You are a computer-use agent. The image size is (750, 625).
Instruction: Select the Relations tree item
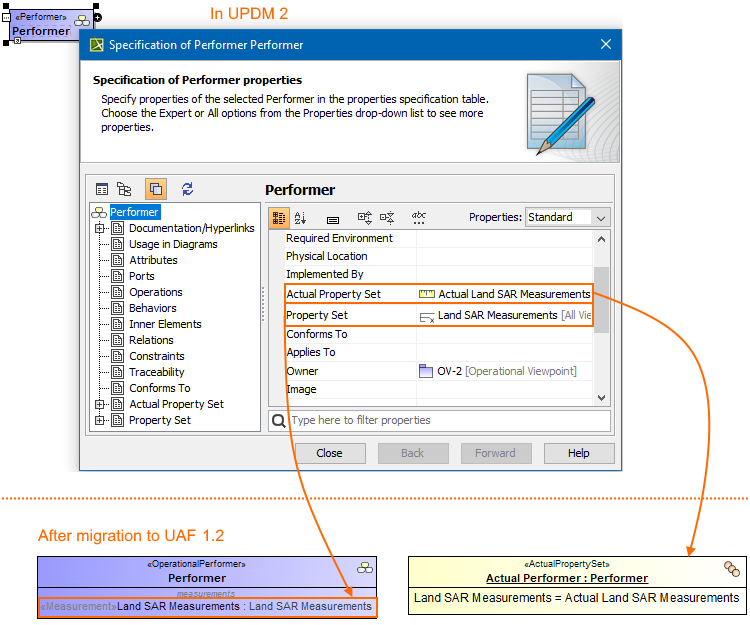pyautogui.click(x=151, y=340)
